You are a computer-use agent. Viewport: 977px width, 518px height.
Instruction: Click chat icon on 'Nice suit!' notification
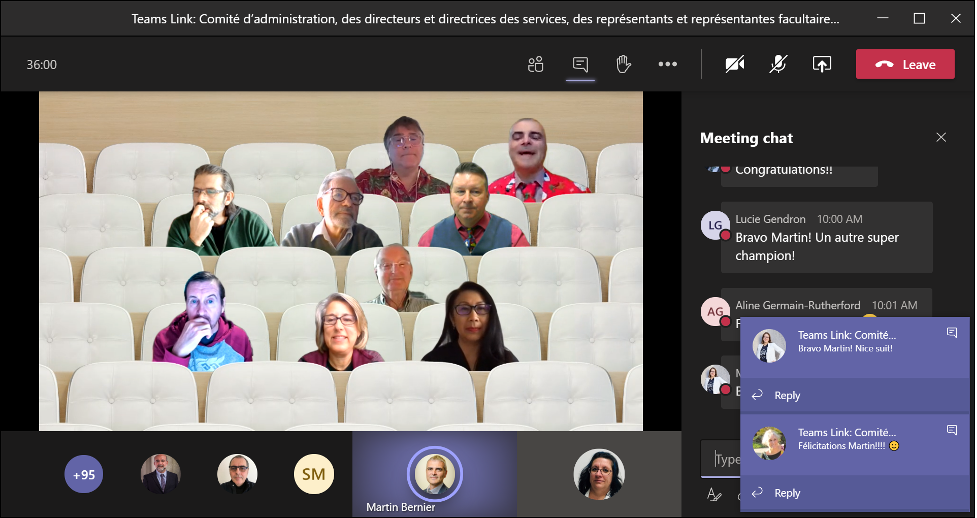tap(952, 333)
